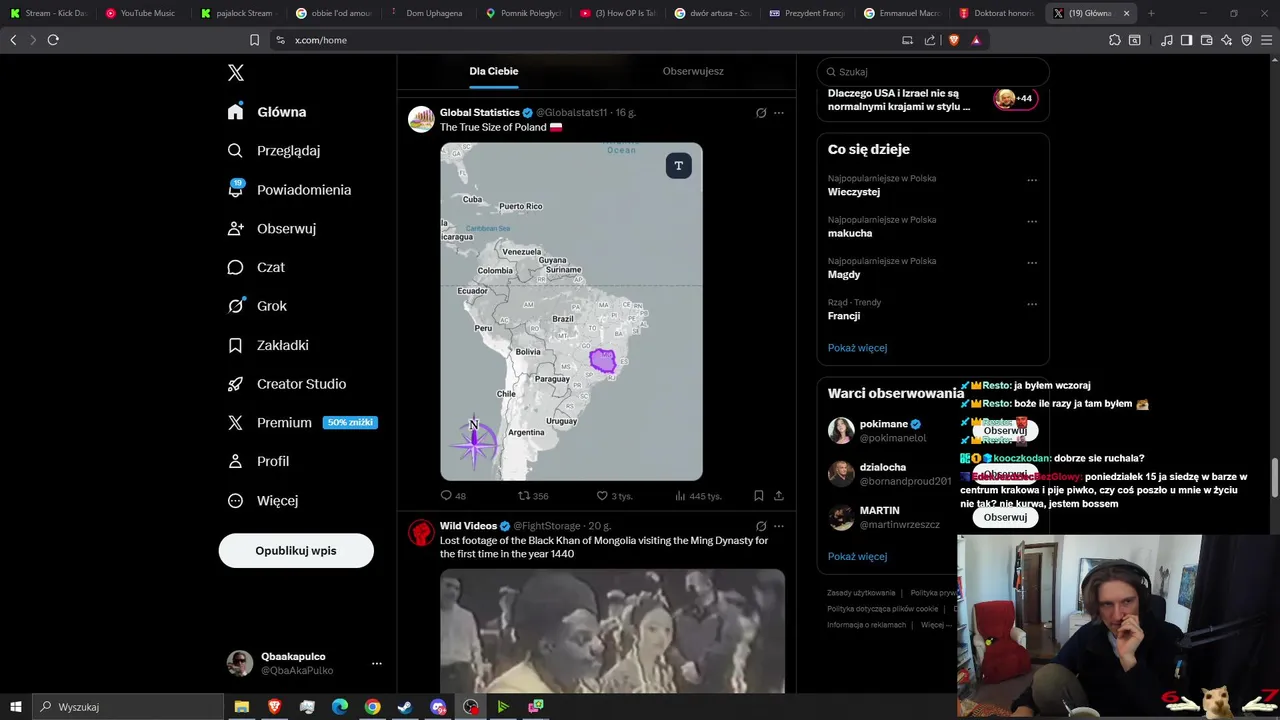Image resolution: width=1280 pixels, height=720 pixels.
Task: Bookmark the Global Statistics post
Action: coord(759,496)
